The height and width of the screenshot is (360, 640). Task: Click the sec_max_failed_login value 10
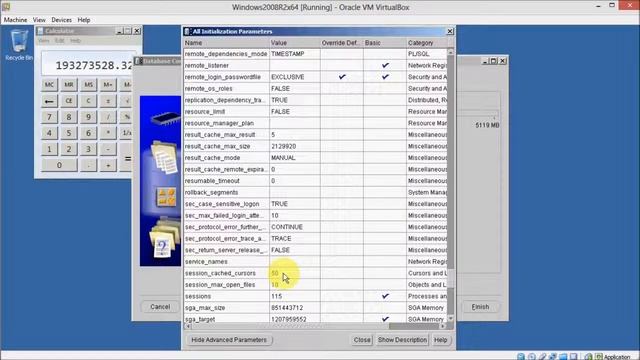point(275,216)
